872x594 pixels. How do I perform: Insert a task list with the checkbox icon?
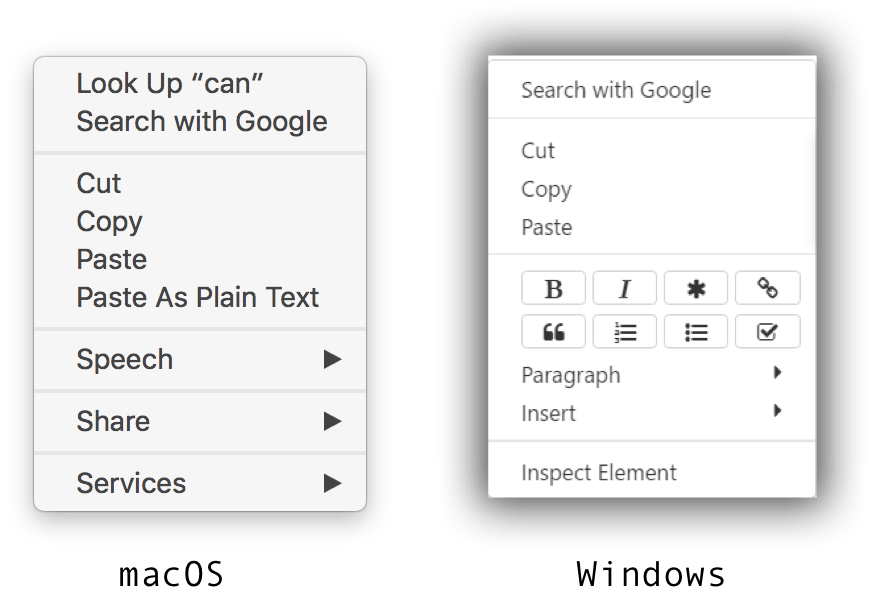point(767,332)
